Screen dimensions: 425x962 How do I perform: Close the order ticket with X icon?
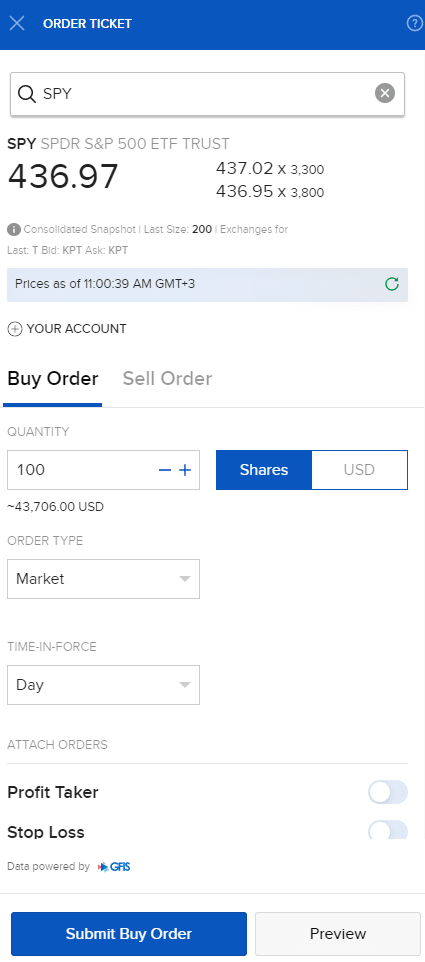pos(17,24)
